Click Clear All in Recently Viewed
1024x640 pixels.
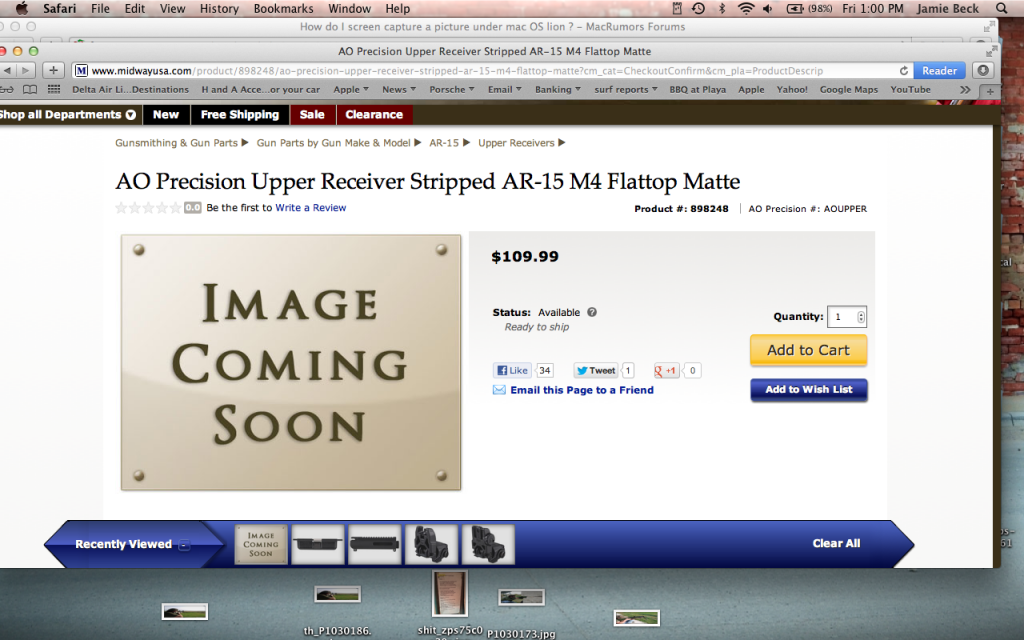pyautogui.click(x=836, y=543)
